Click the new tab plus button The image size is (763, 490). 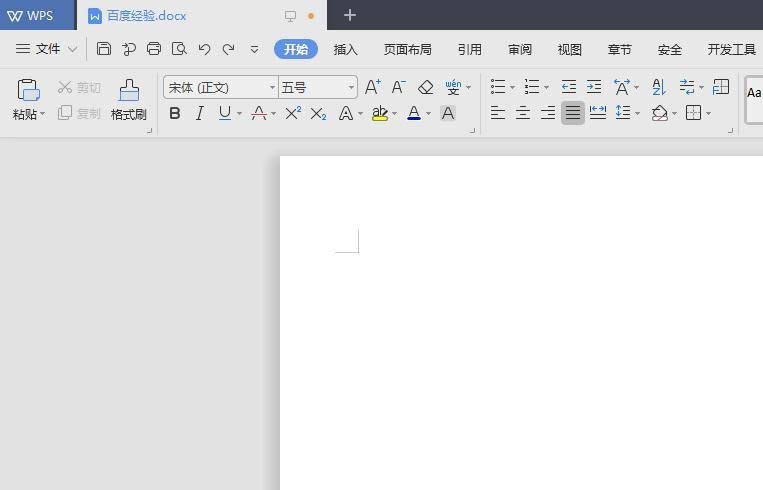(350, 15)
